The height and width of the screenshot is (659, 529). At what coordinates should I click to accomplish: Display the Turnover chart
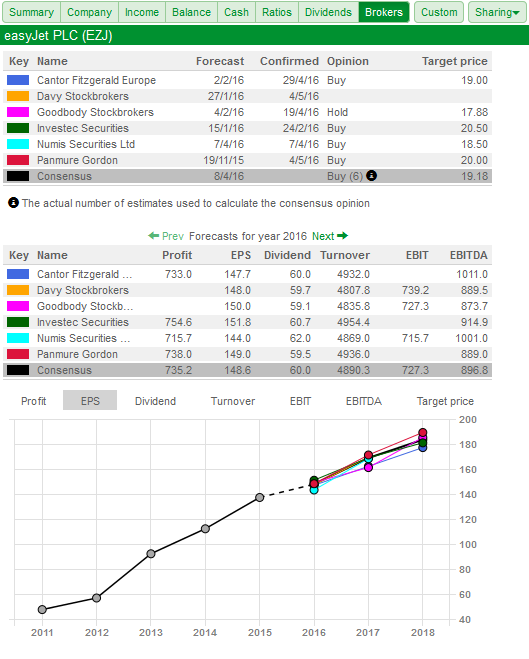pyautogui.click(x=233, y=401)
